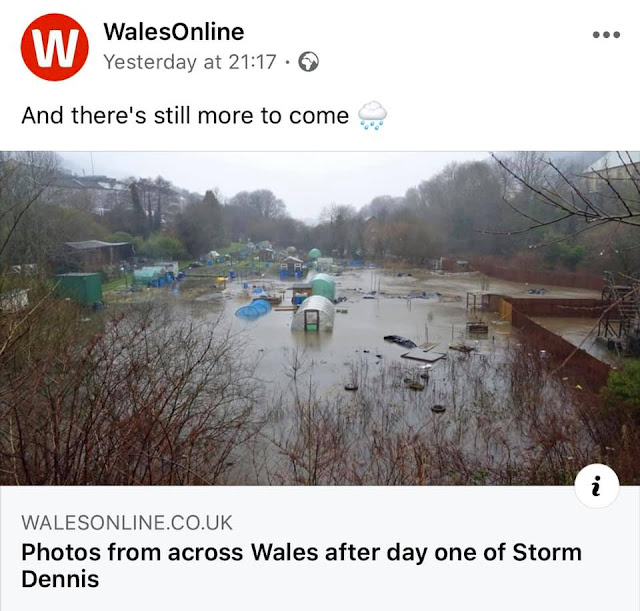
Task: Click the blue netting tunnels in the photo
Action: pyautogui.click(x=253, y=309)
